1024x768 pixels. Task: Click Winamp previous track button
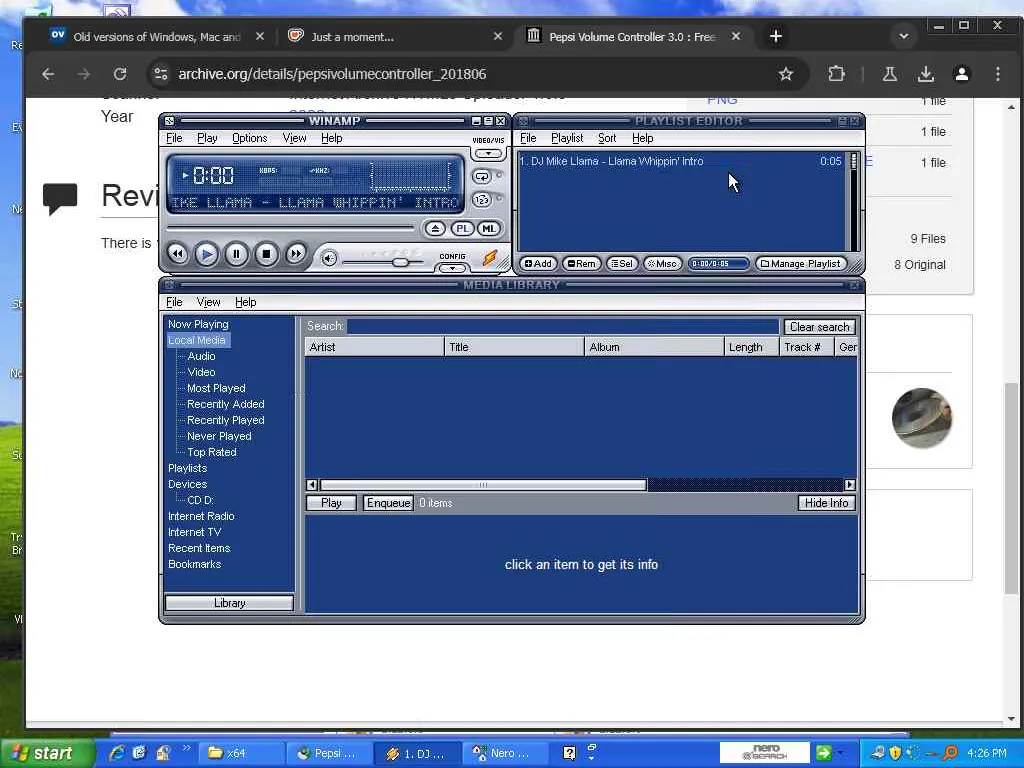(177, 253)
